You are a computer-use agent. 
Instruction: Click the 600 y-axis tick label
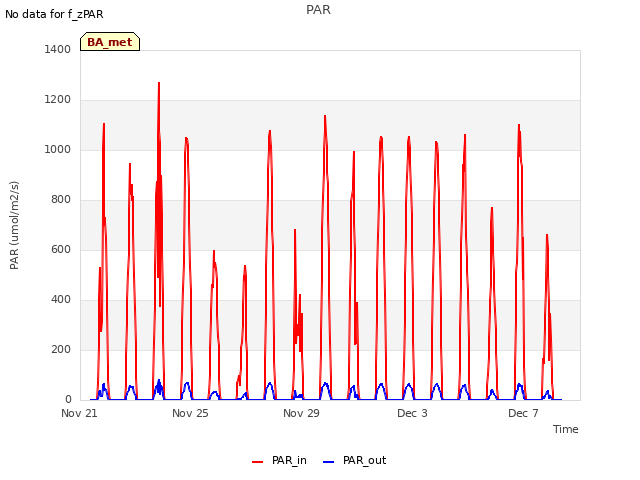point(61,249)
